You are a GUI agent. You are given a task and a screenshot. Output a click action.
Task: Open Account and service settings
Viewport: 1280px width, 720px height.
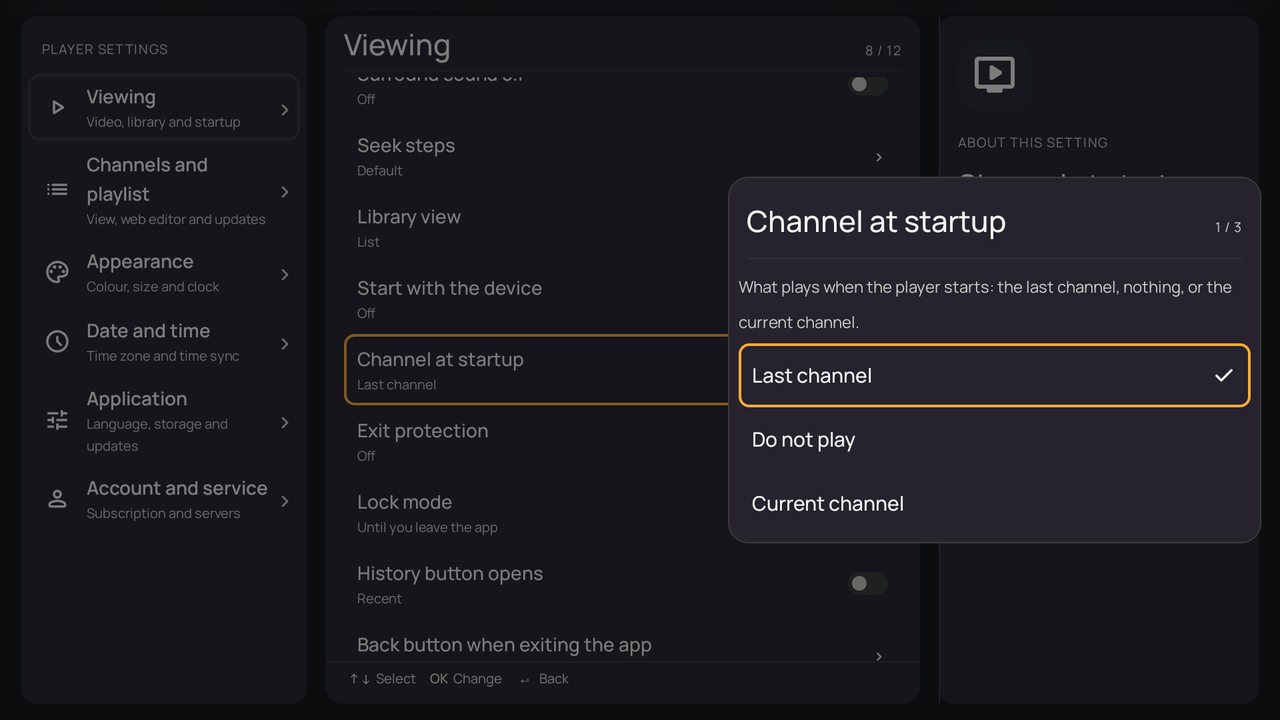[x=164, y=499]
